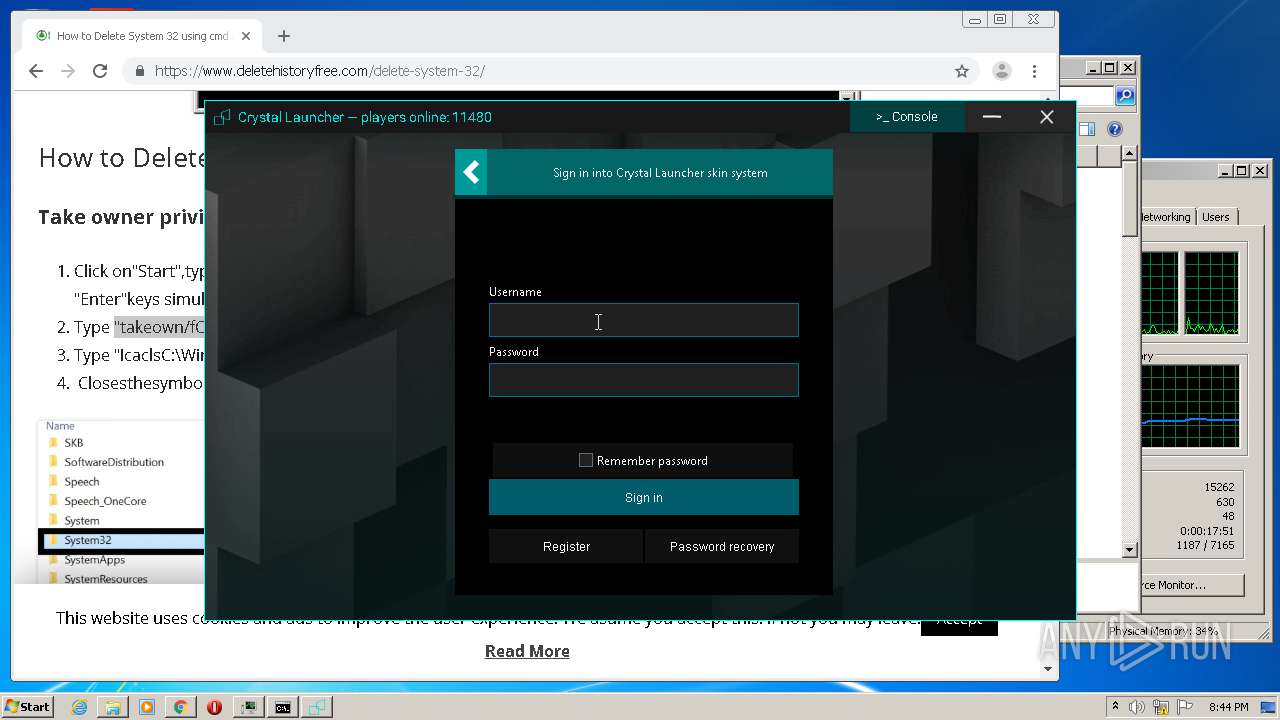Open the Chrome profile avatar
The height and width of the screenshot is (720, 1280).
click(x=1001, y=71)
